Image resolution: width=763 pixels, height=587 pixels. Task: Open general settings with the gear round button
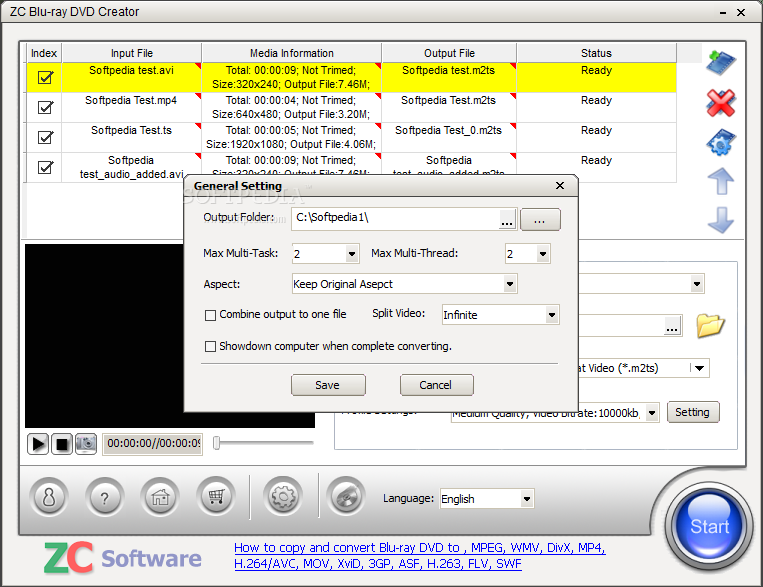pos(283,497)
